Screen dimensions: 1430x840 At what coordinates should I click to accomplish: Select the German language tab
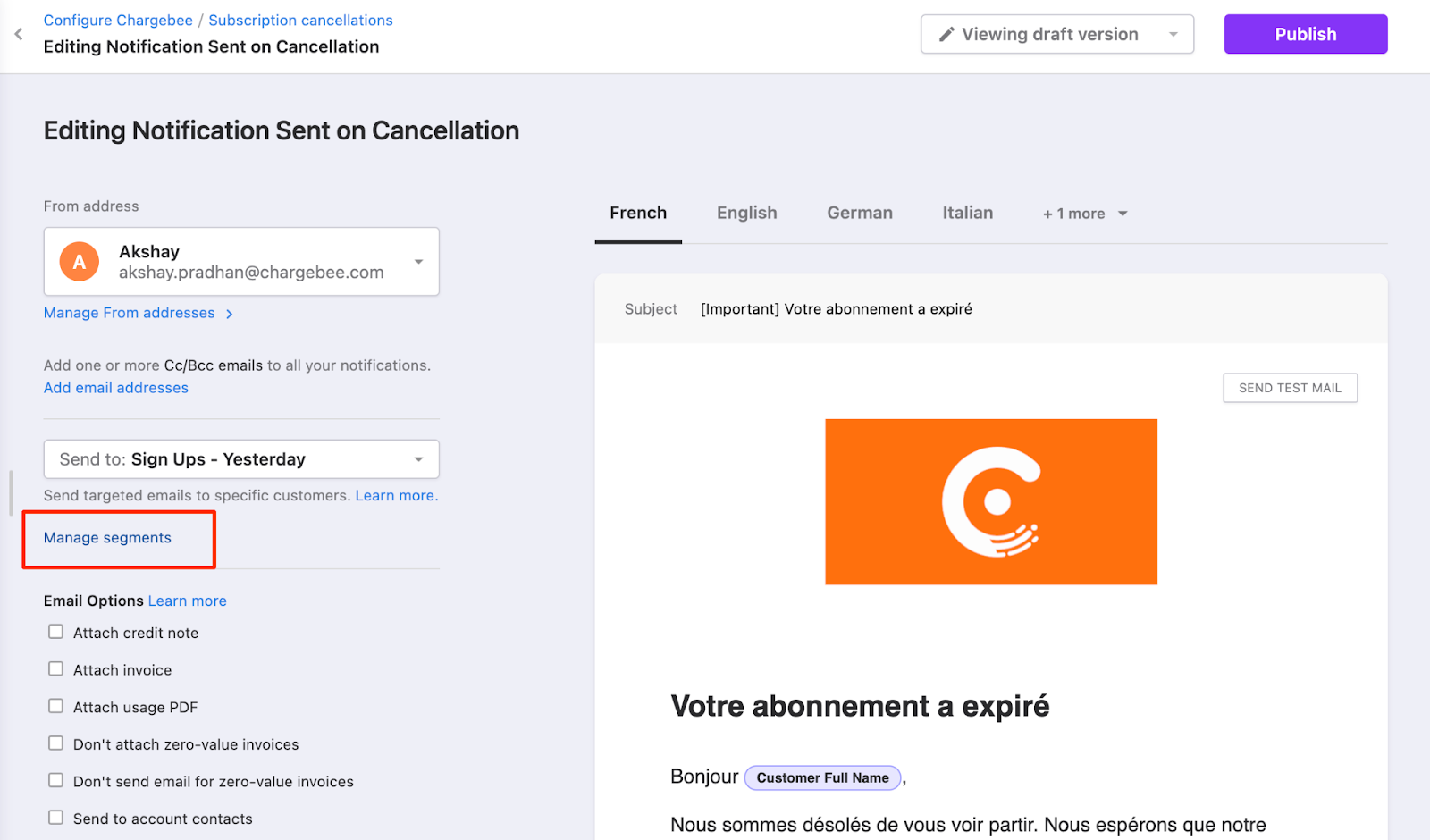tap(860, 213)
